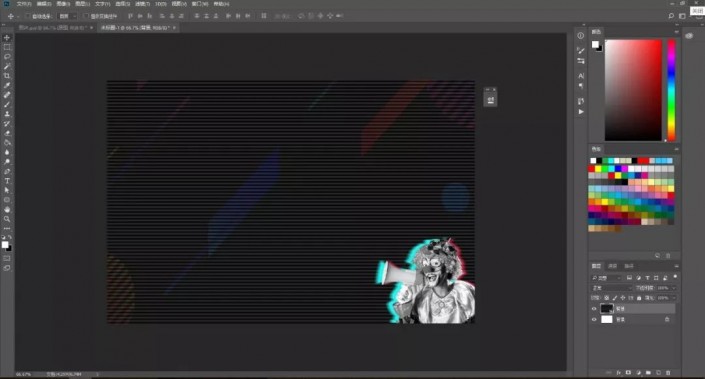Open the layer Opacity dropdown arrow

click(x=673, y=288)
